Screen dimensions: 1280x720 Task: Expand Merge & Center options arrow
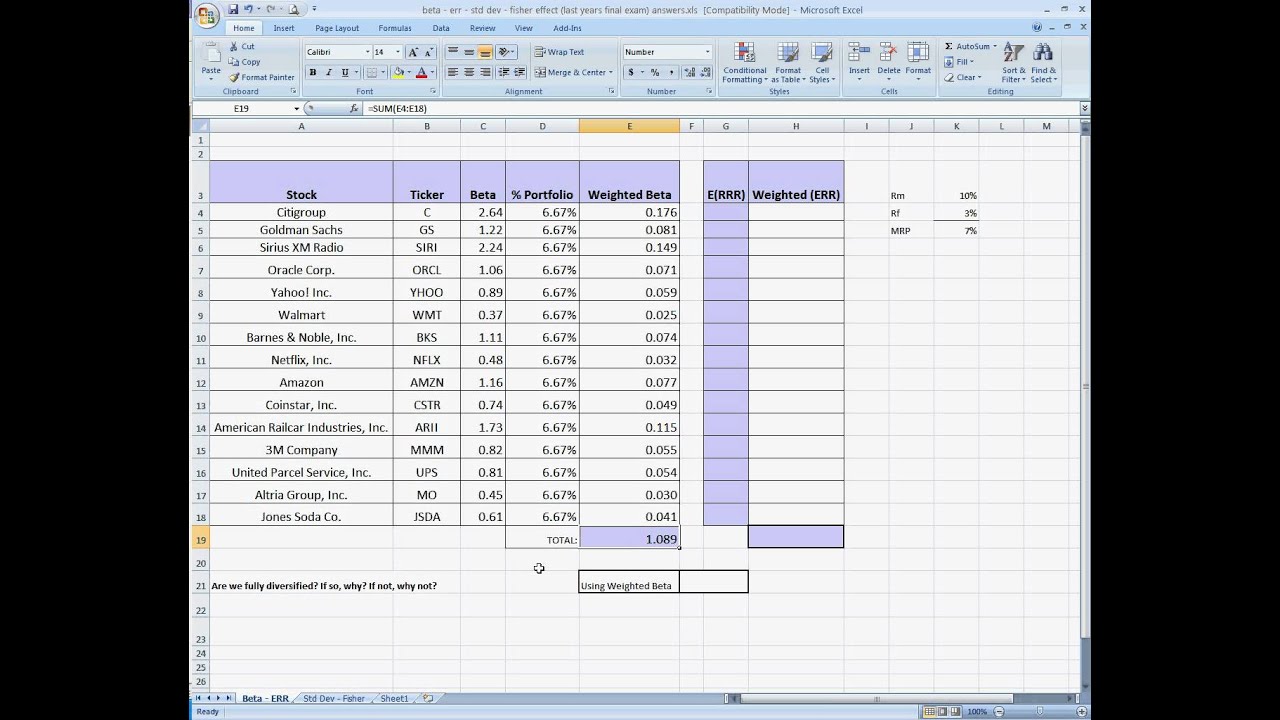[x=611, y=72]
